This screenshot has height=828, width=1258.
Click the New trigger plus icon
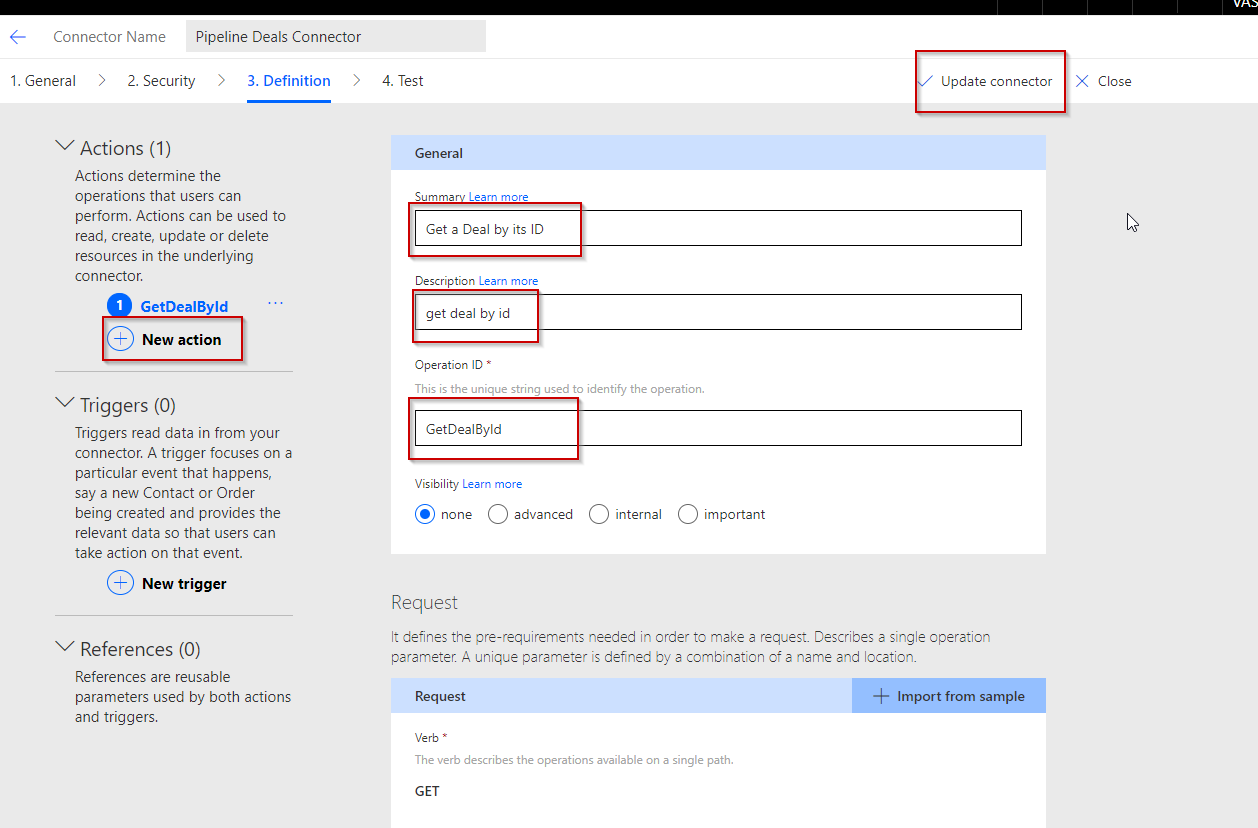120,583
